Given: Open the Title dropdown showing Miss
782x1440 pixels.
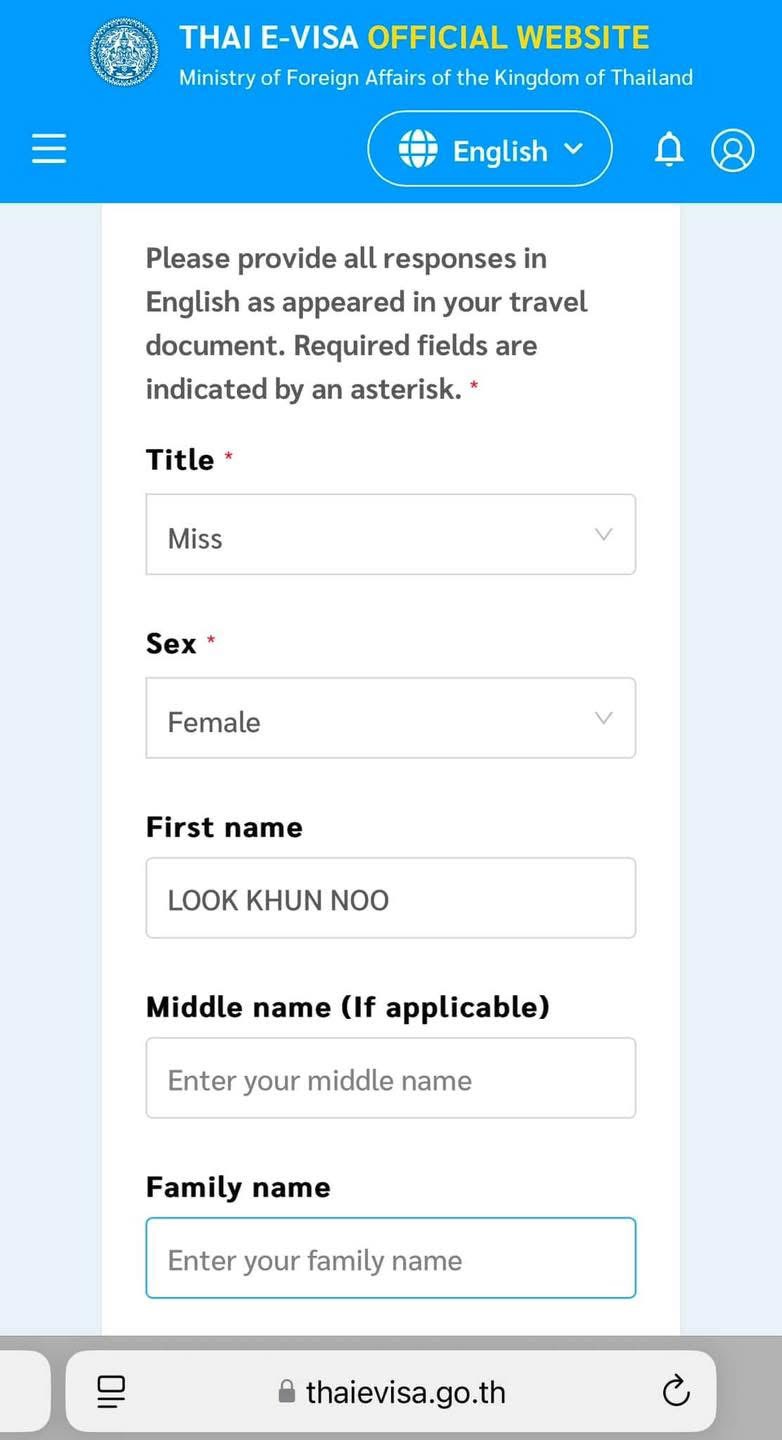Looking at the screenshot, I should tap(390, 535).
